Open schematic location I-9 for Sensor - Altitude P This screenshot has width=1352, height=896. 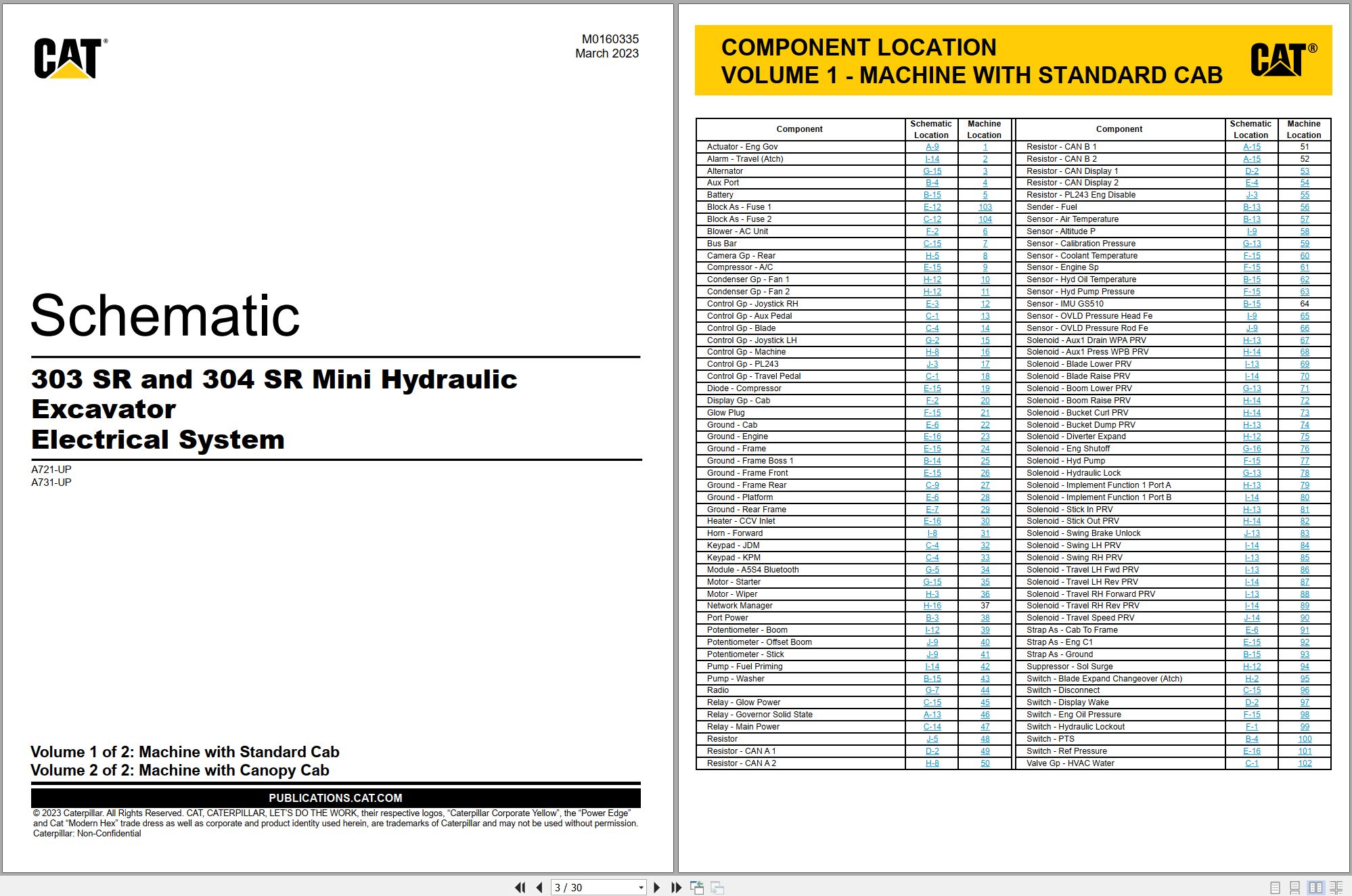point(1252,231)
